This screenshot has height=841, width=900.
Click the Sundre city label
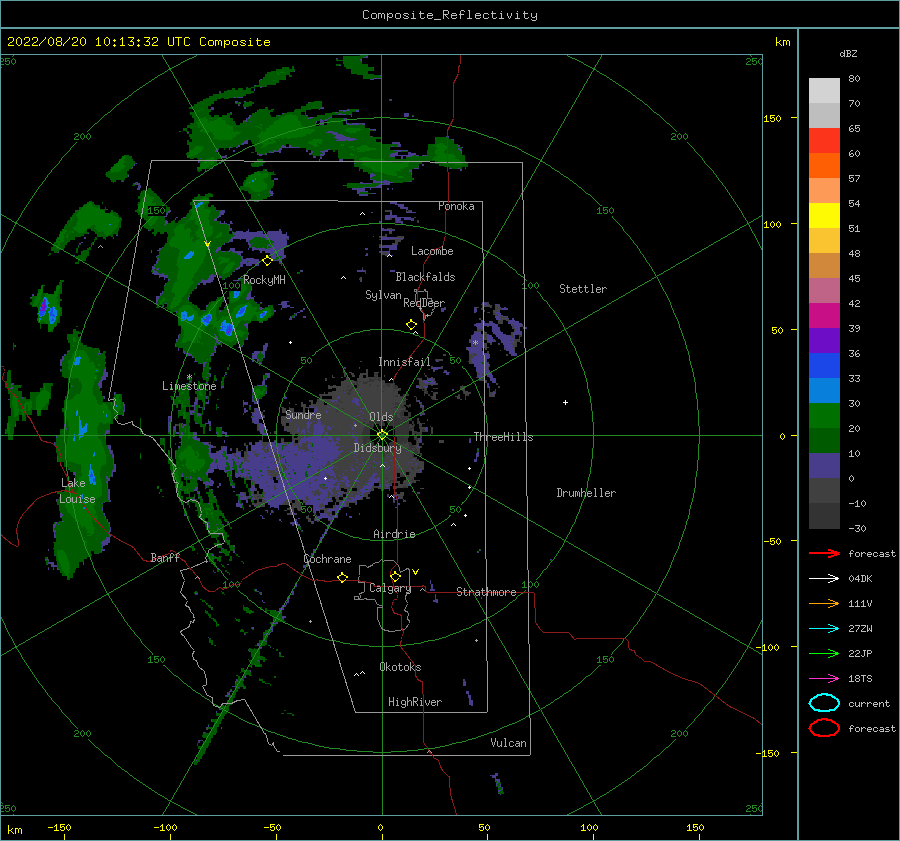(303, 415)
